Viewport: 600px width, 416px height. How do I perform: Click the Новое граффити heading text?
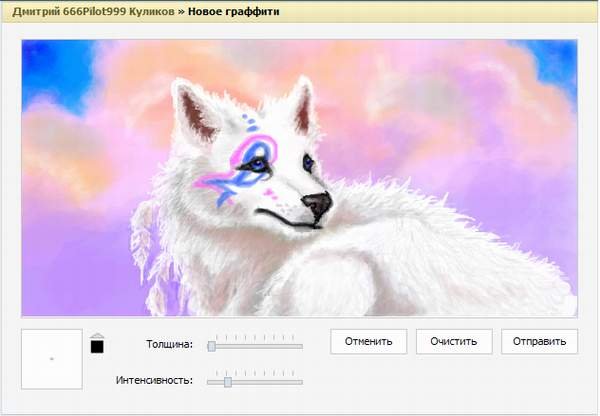point(233,11)
